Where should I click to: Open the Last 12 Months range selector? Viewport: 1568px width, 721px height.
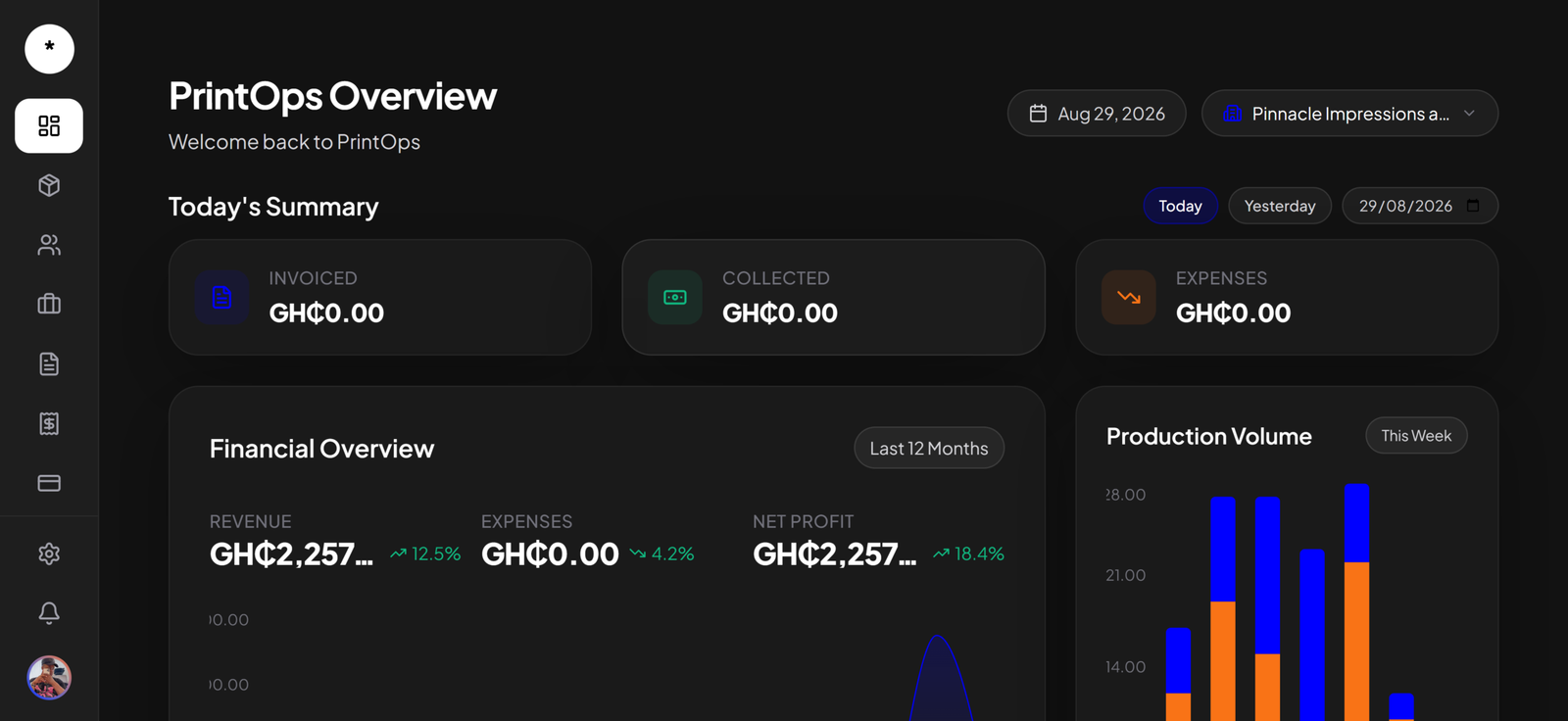[929, 448]
